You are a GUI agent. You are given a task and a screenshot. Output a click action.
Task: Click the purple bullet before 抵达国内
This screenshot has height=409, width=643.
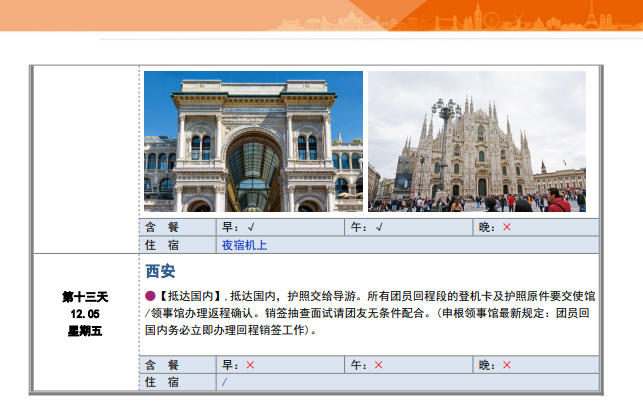point(150,296)
